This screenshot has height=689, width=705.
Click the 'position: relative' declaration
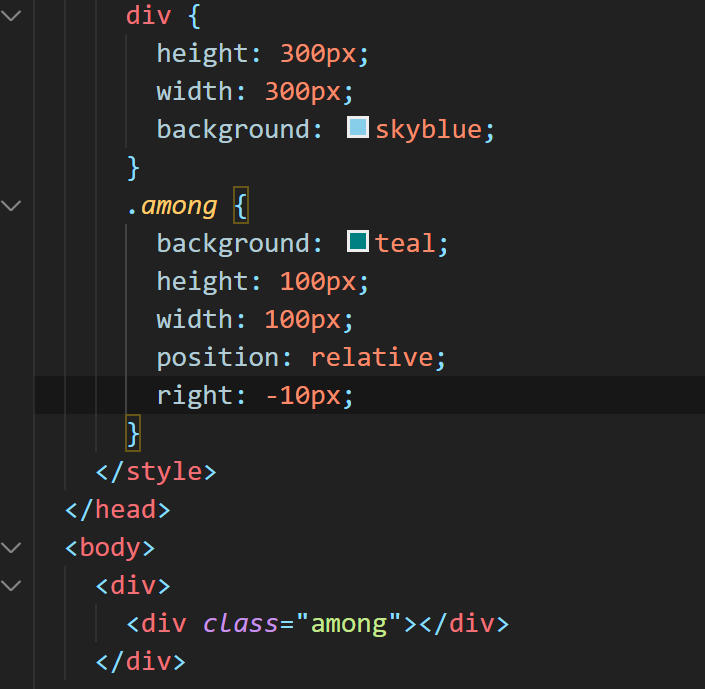click(301, 358)
